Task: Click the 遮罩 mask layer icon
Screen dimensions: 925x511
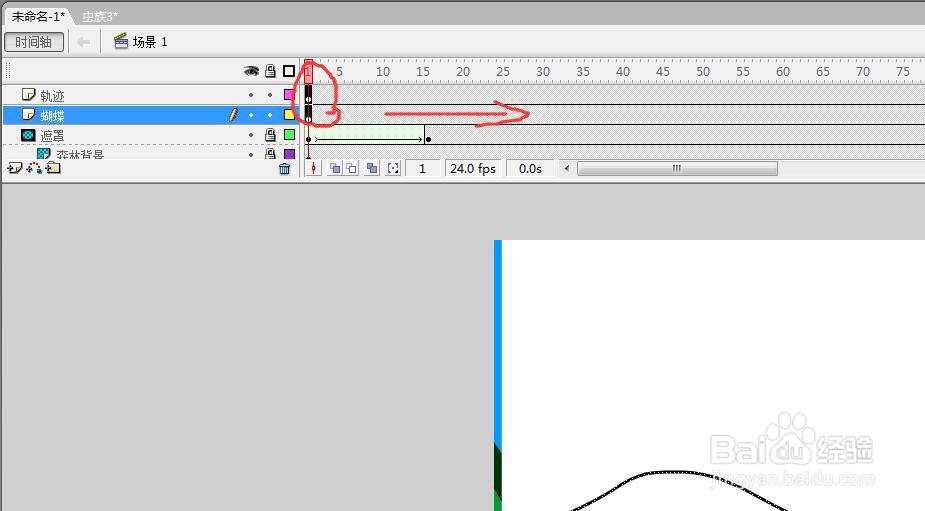Action: tap(28, 135)
